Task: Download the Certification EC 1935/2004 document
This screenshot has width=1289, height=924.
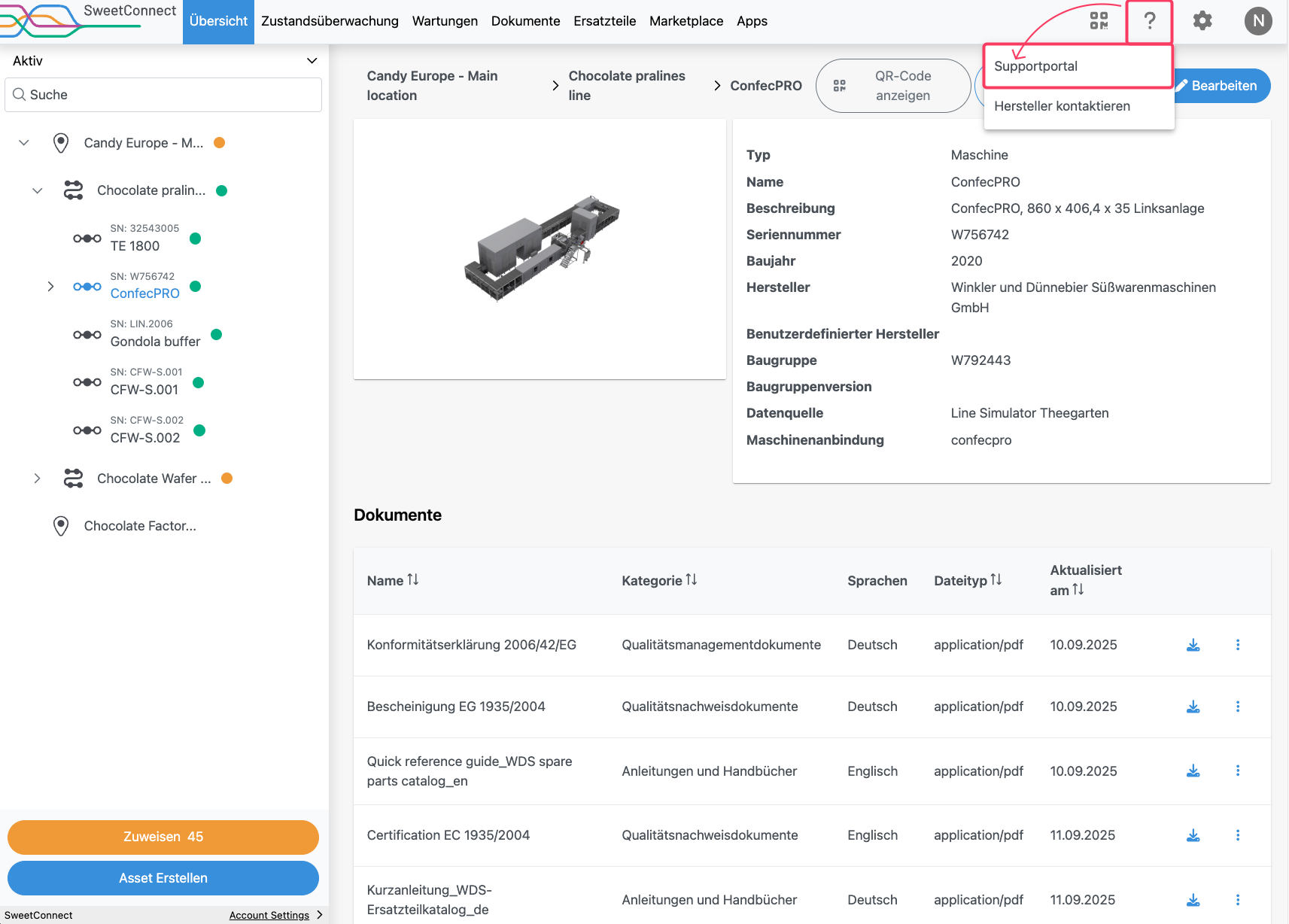Action: 1193,836
